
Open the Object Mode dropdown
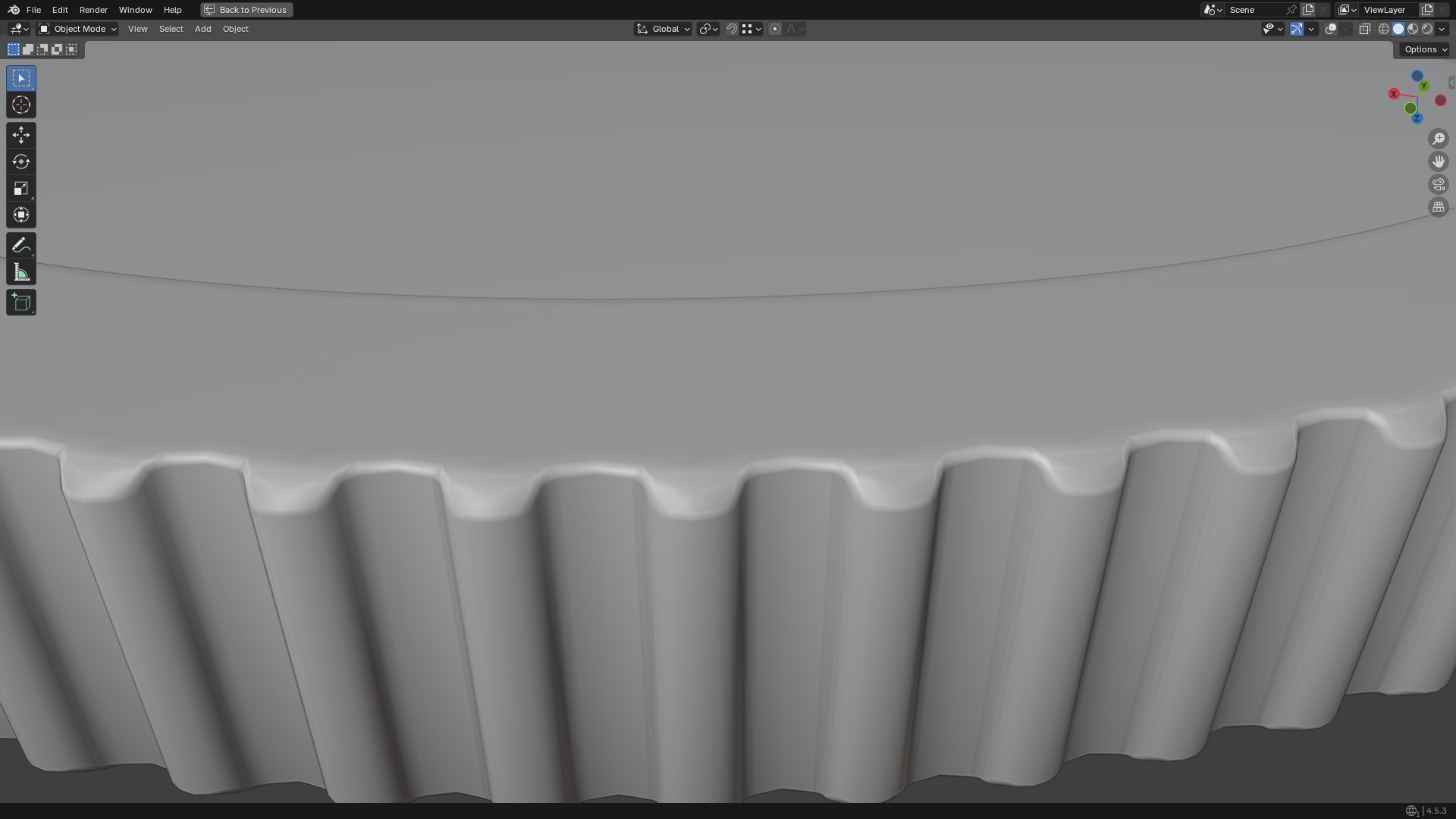coord(78,29)
